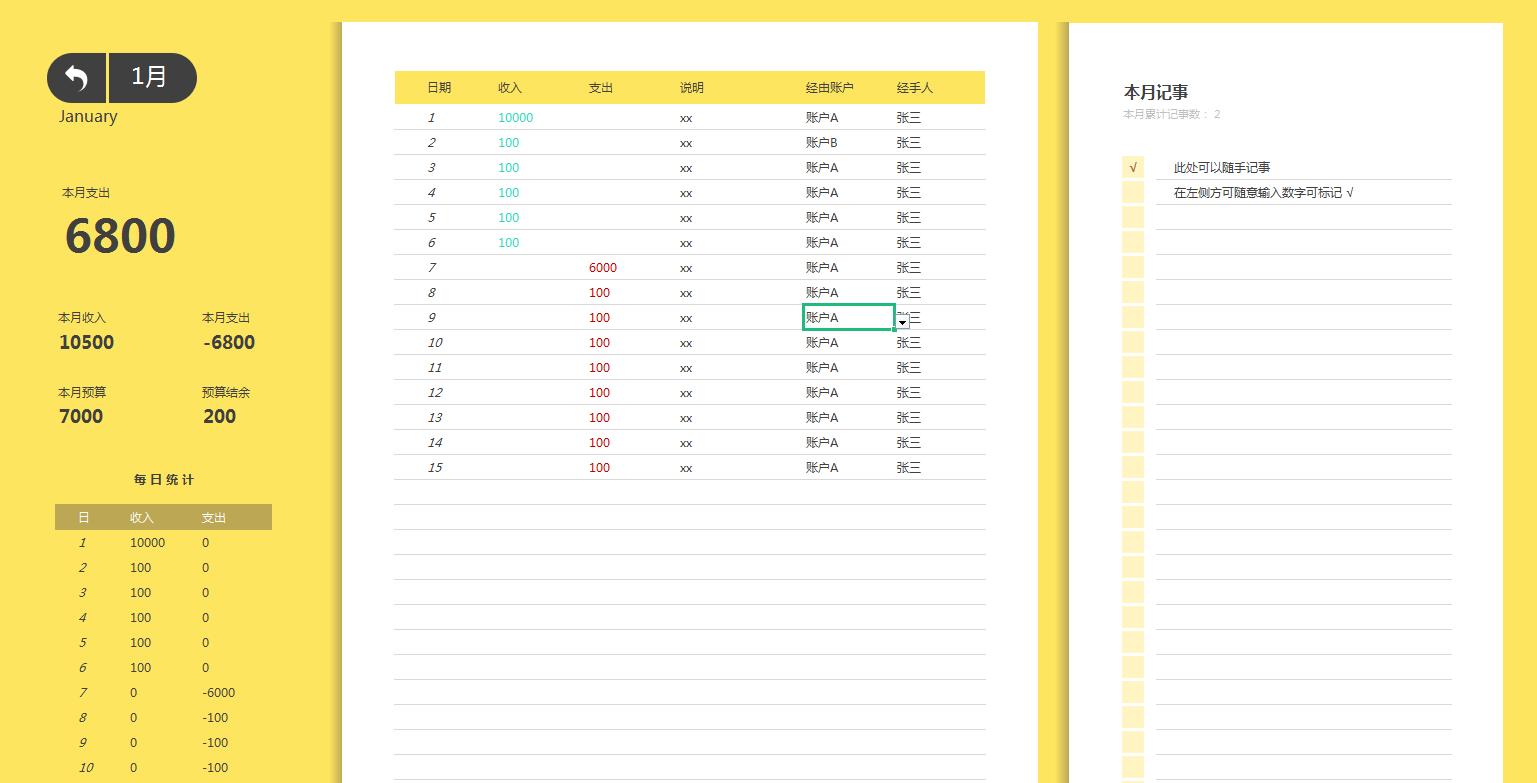Image resolution: width=1537 pixels, height=783 pixels.
Task: Click the 每日统计 heading
Action: 164,480
